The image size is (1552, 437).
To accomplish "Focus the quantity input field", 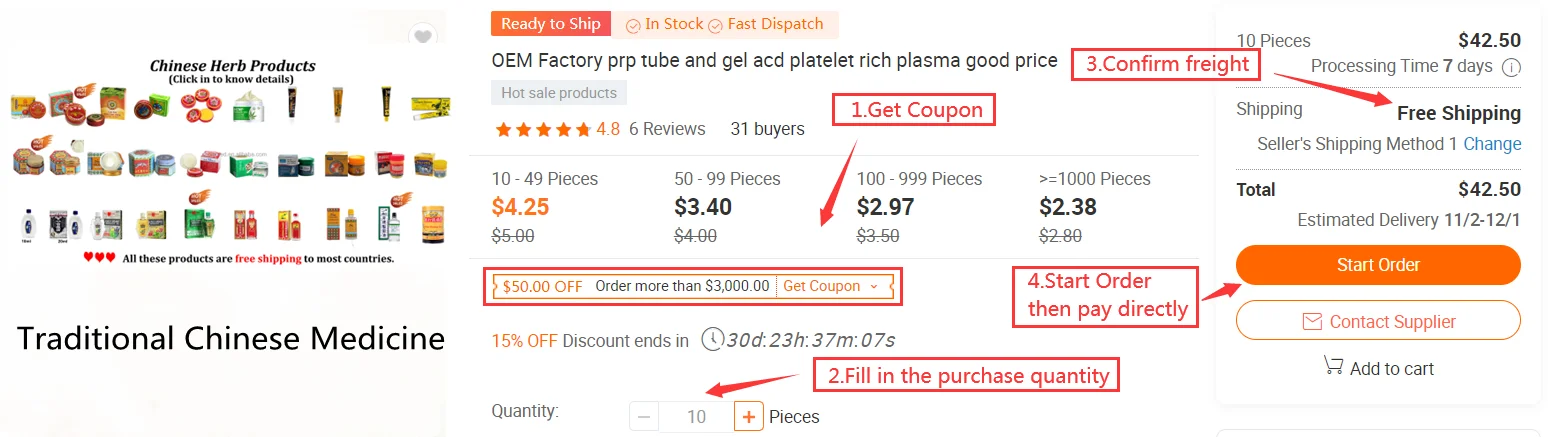I will click(696, 416).
